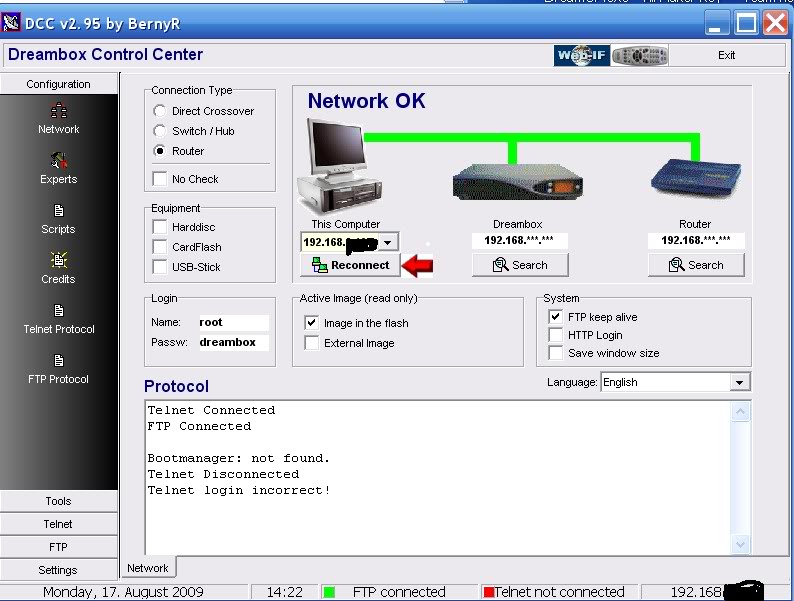Toggle FTP keep alive checkbox
Screen dimensions: 794x601
point(555,317)
